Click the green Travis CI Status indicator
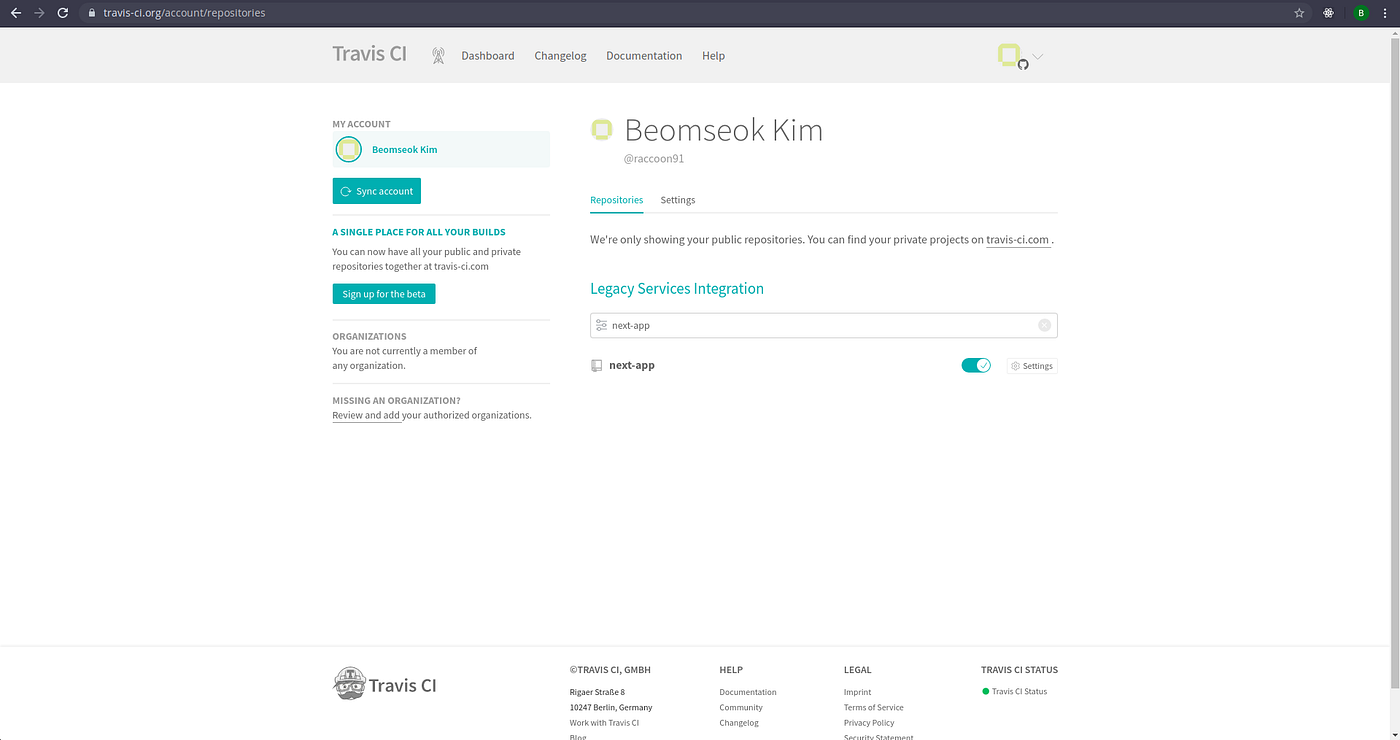 (984, 691)
